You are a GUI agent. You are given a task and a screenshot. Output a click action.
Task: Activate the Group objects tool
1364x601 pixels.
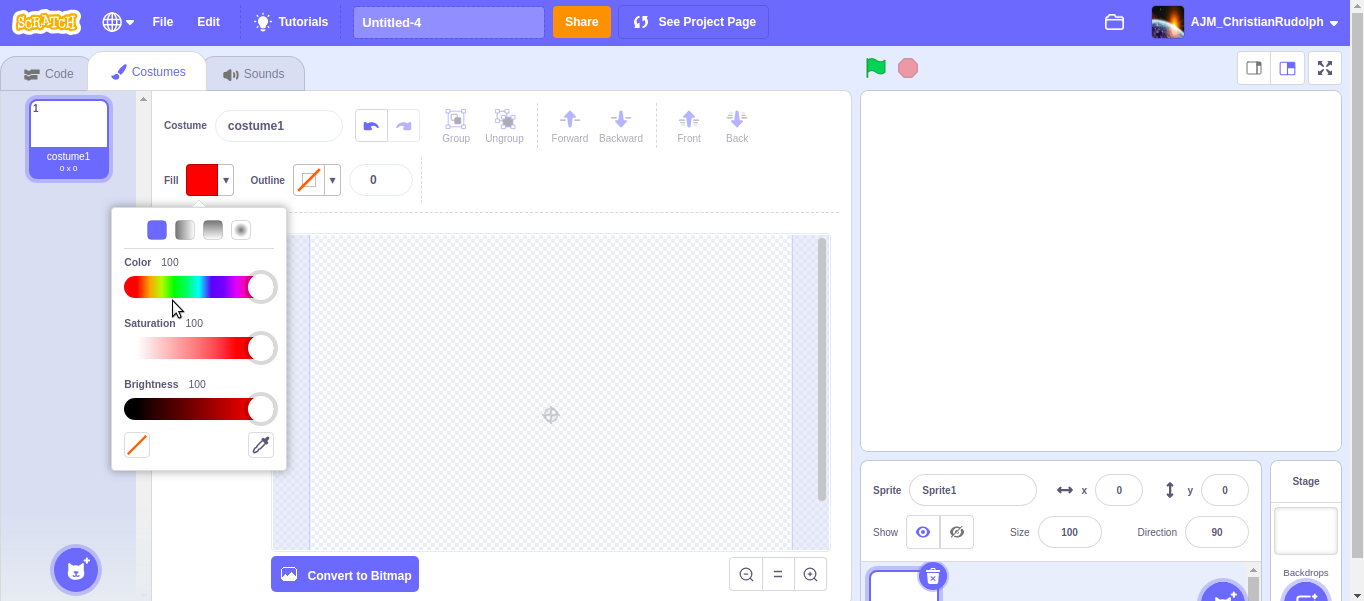click(x=455, y=124)
